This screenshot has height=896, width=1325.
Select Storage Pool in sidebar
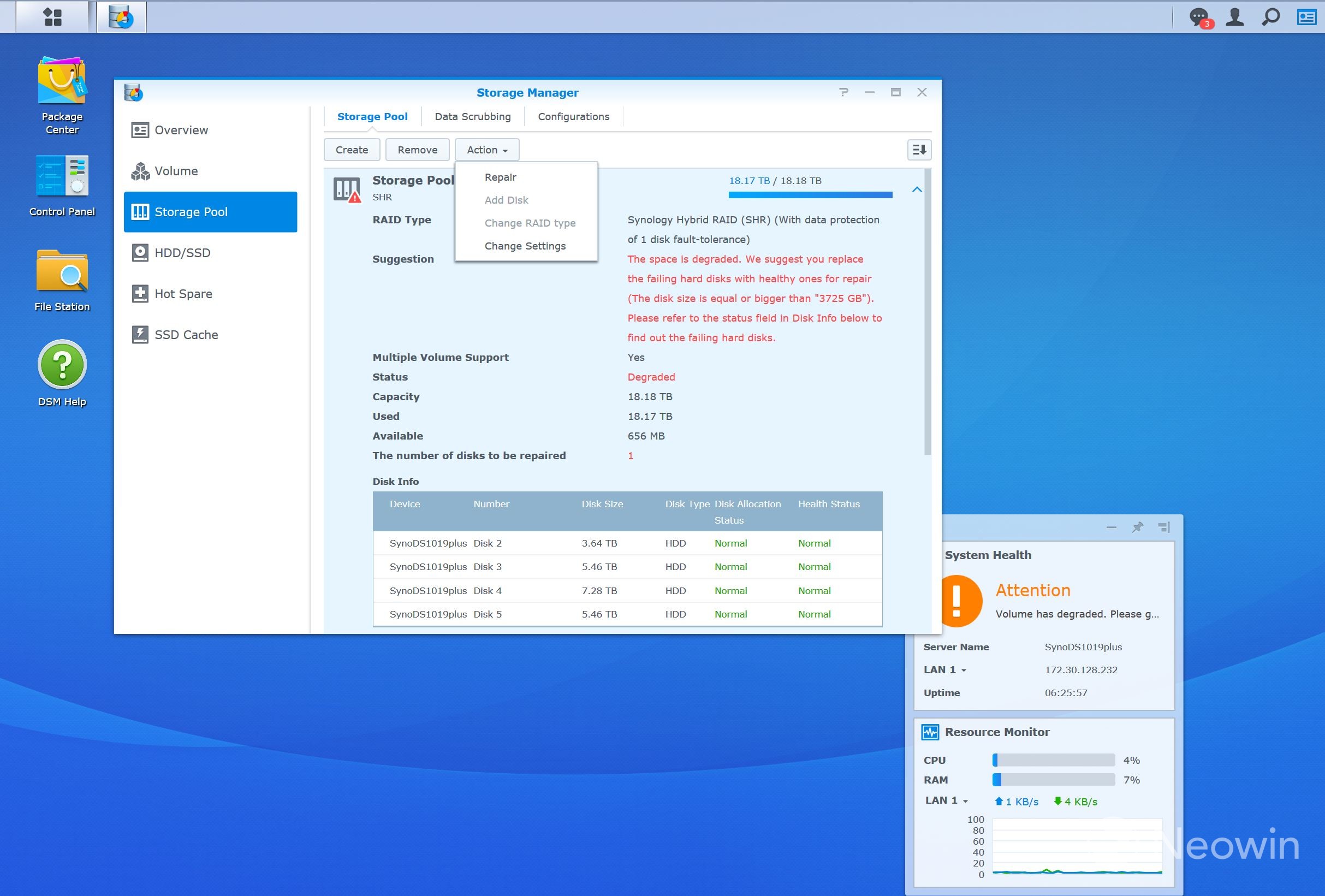(x=210, y=212)
